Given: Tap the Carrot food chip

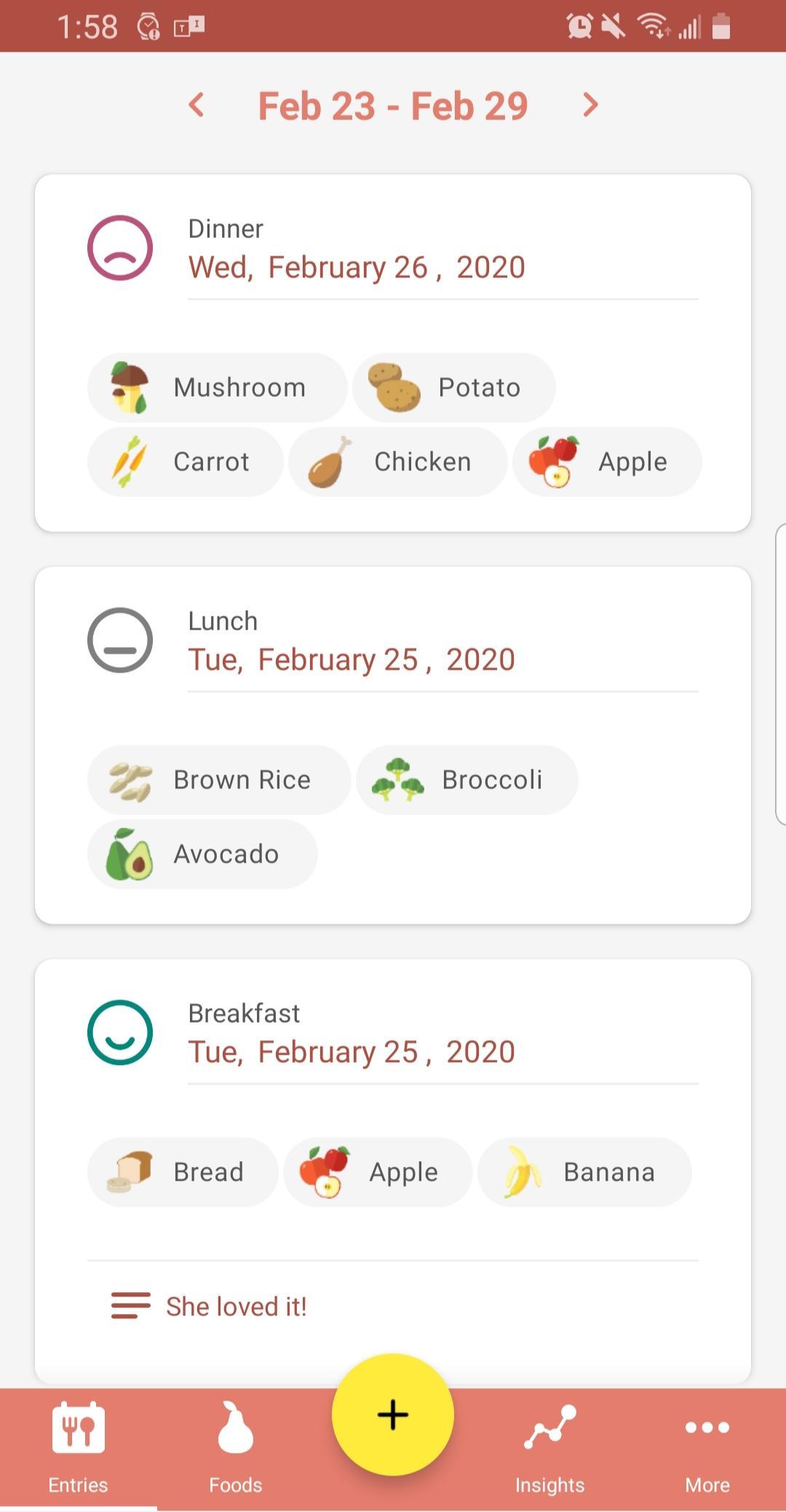Looking at the screenshot, I should [x=185, y=462].
